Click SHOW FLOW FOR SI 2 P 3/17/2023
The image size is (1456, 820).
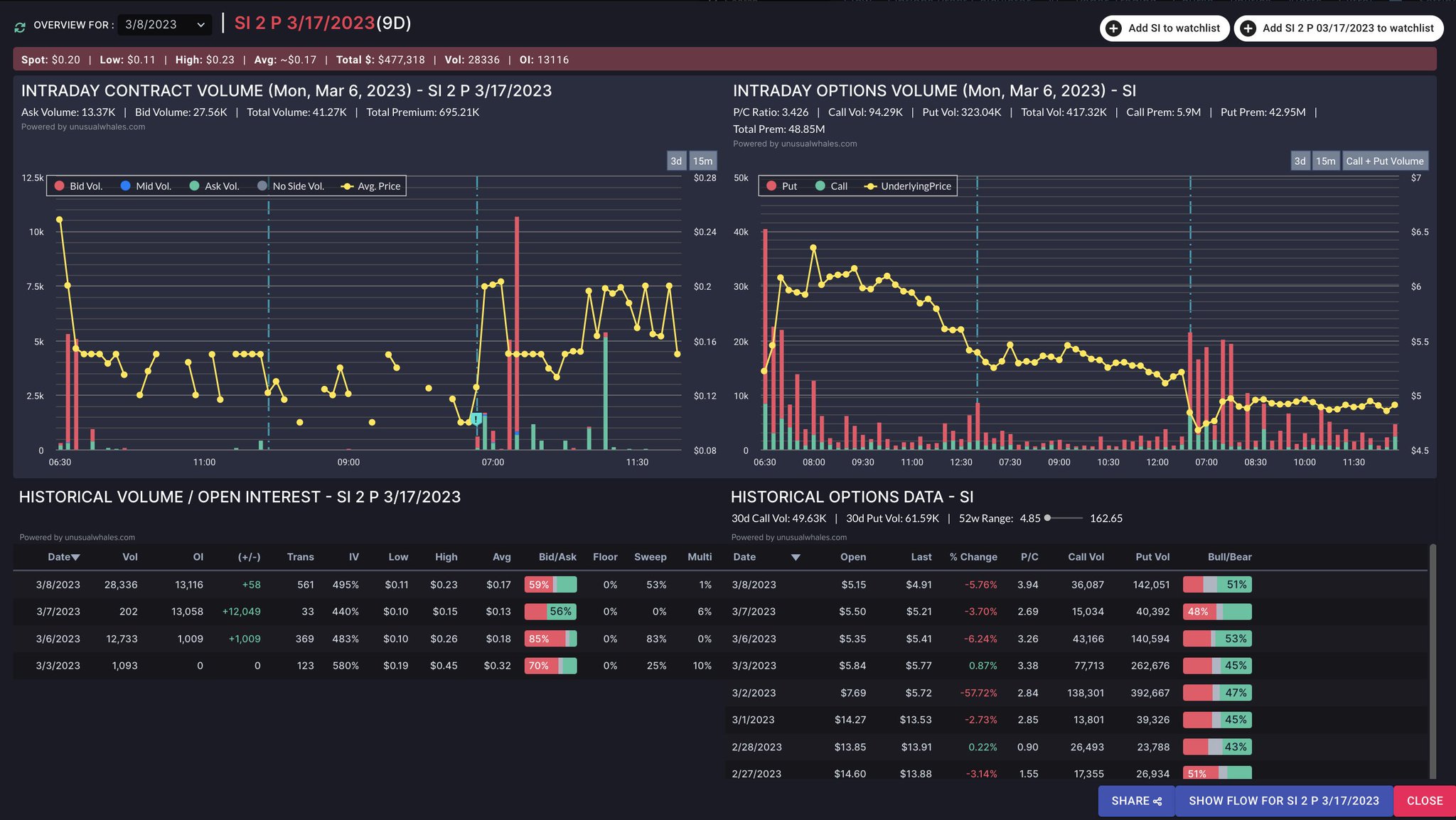point(1283,800)
